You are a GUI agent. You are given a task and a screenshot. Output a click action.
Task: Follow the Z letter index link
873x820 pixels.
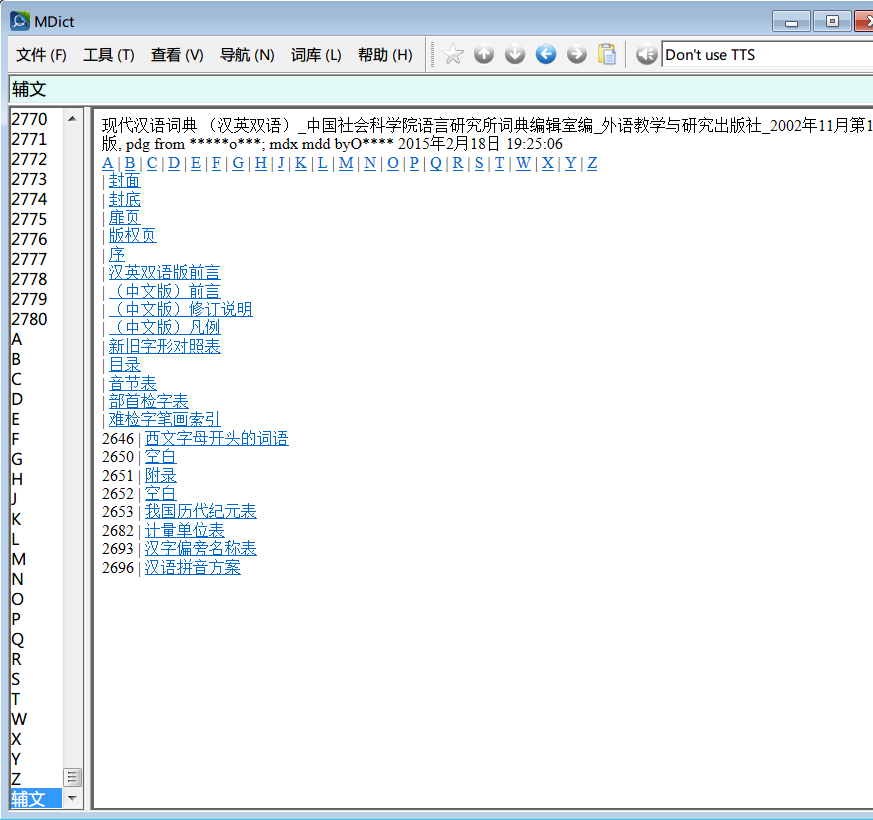[x=592, y=163]
